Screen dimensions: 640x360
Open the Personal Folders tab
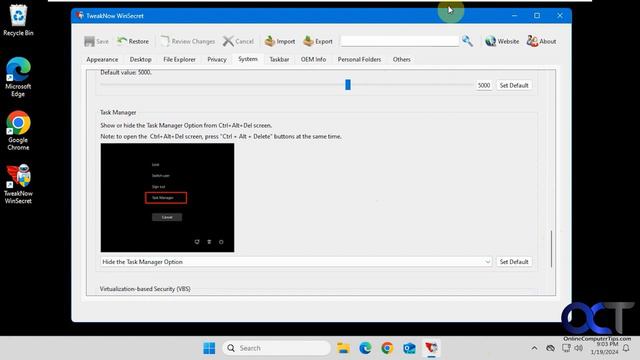click(359, 60)
